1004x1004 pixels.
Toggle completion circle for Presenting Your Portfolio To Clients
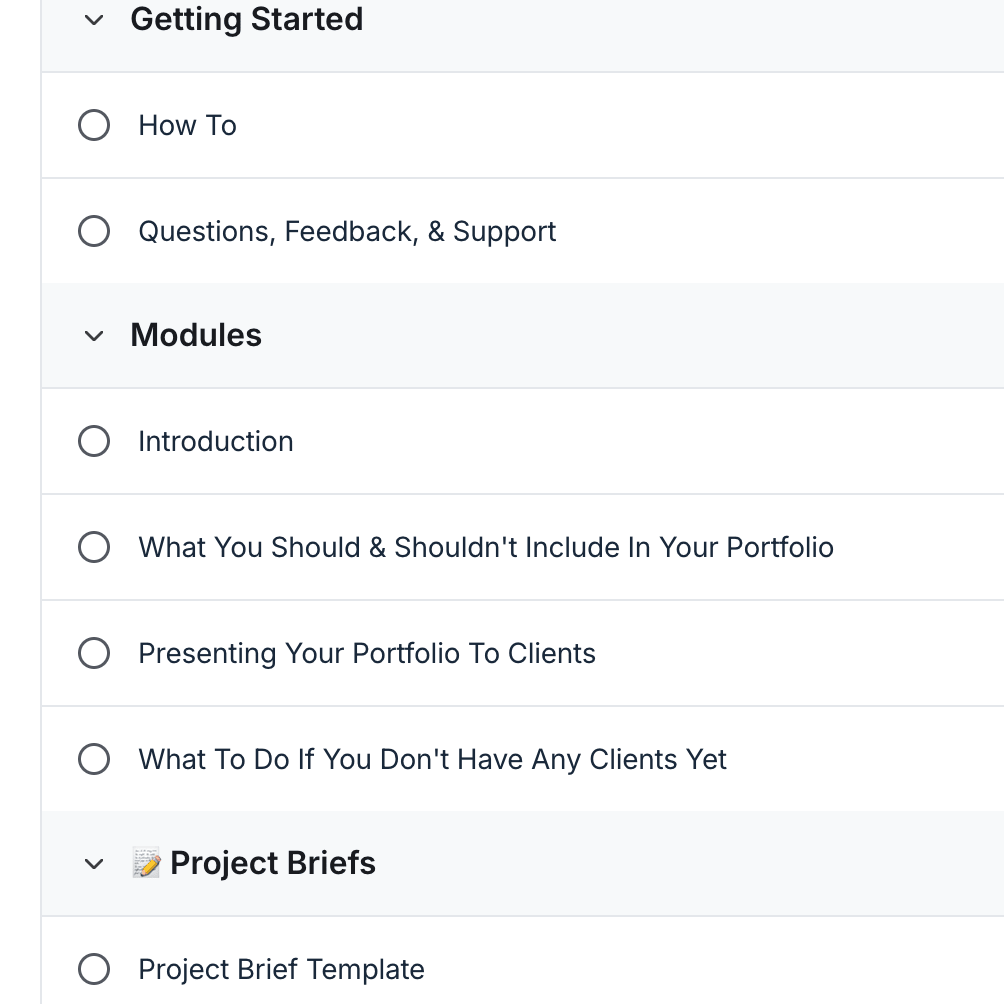(94, 653)
